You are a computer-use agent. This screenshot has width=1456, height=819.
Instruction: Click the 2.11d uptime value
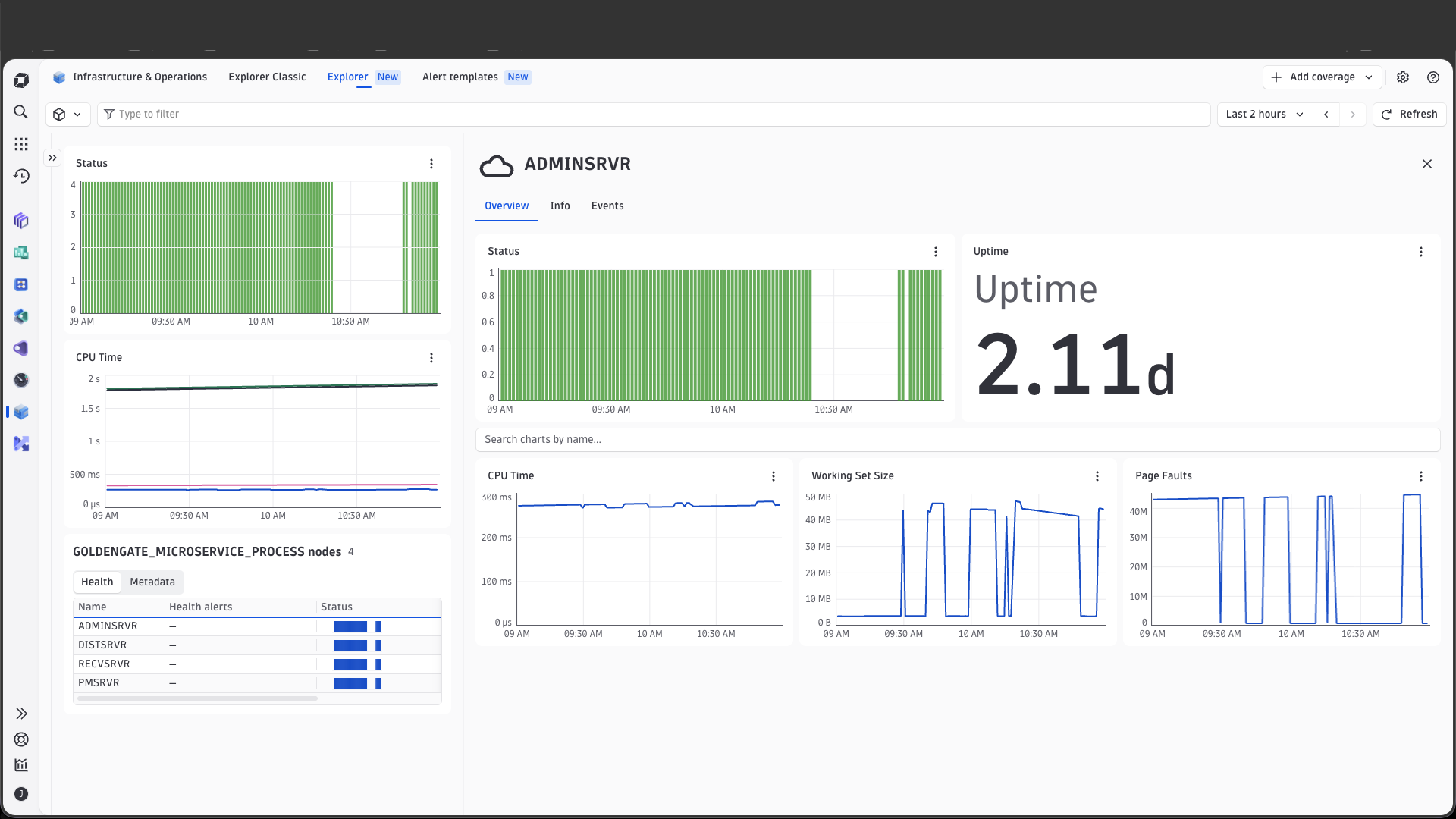click(x=1075, y=365)
